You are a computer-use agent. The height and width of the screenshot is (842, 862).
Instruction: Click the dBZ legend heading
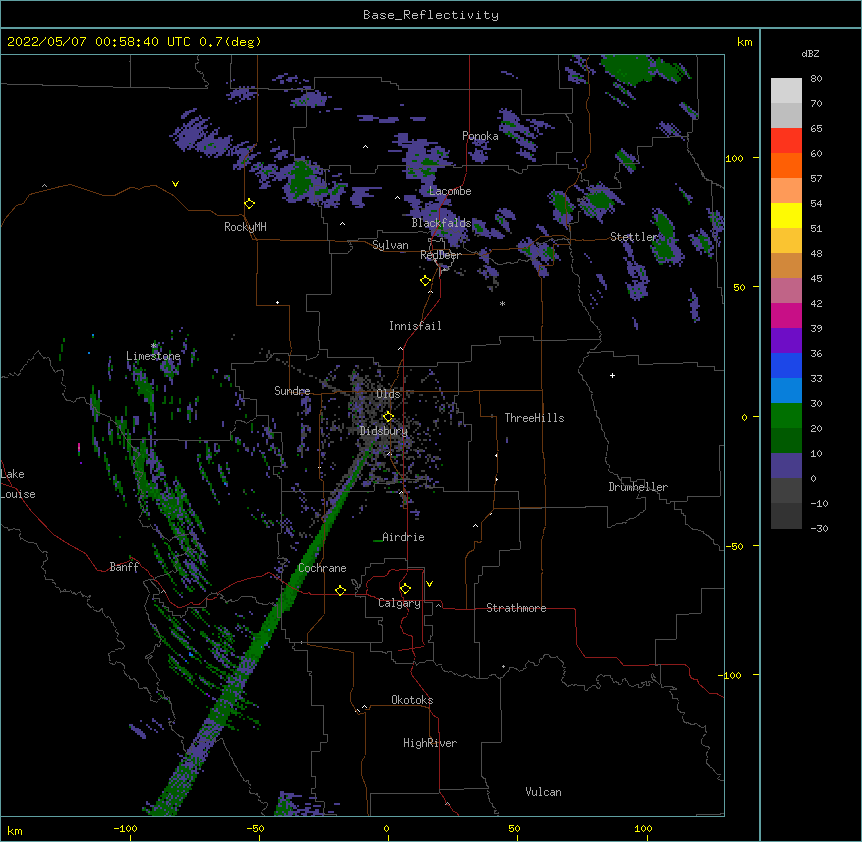pos(810,54)
